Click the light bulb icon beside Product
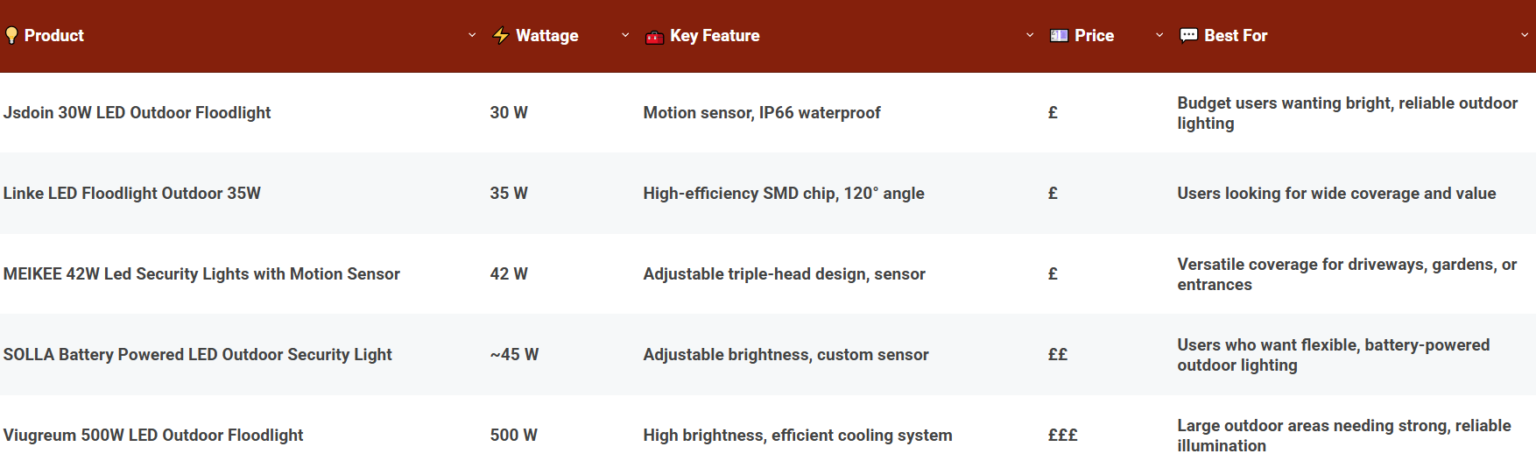Screen dimensions: 1536x475 (x=11, y=36)
